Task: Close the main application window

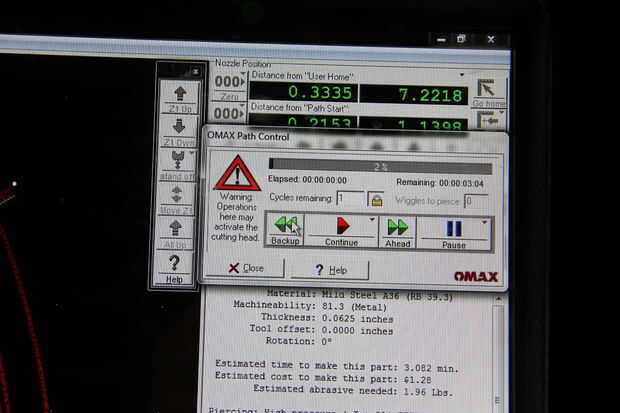Action: tap(491, 39)
